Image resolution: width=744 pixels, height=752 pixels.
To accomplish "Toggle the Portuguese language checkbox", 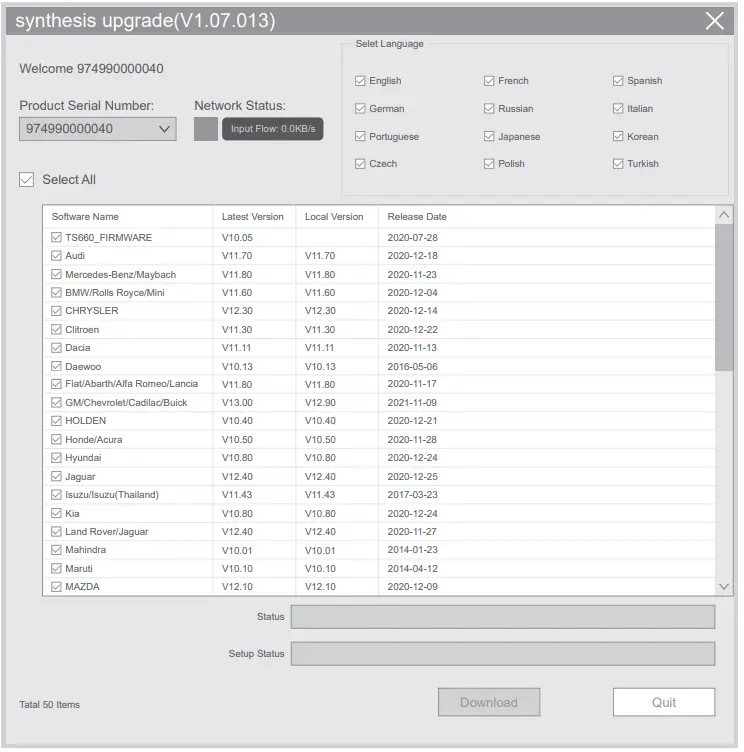I will (360, 137).
